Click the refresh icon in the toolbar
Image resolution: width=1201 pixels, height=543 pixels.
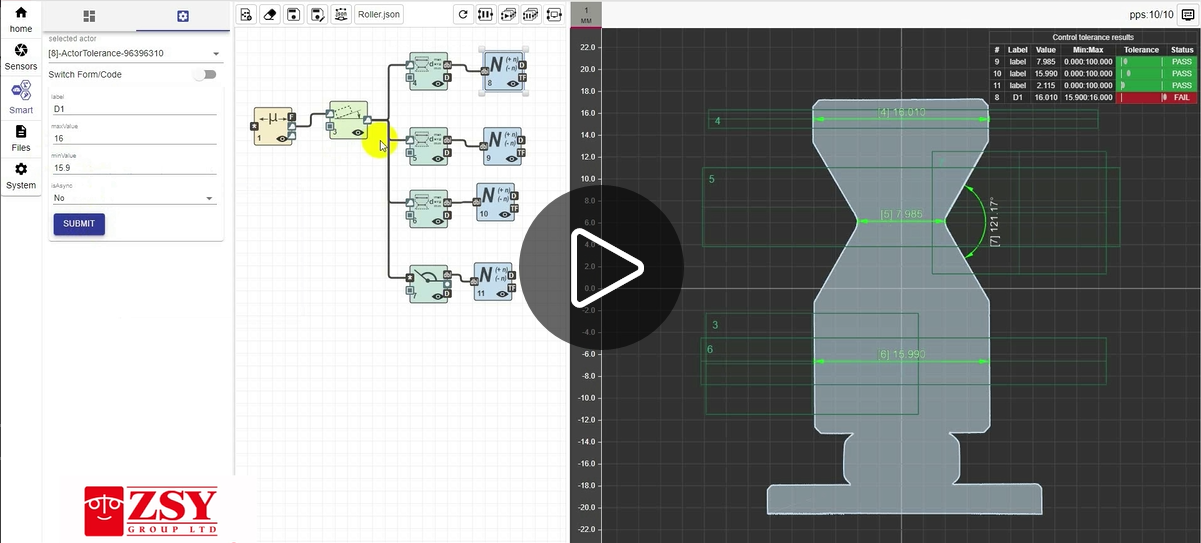click(x=462, y=15)
